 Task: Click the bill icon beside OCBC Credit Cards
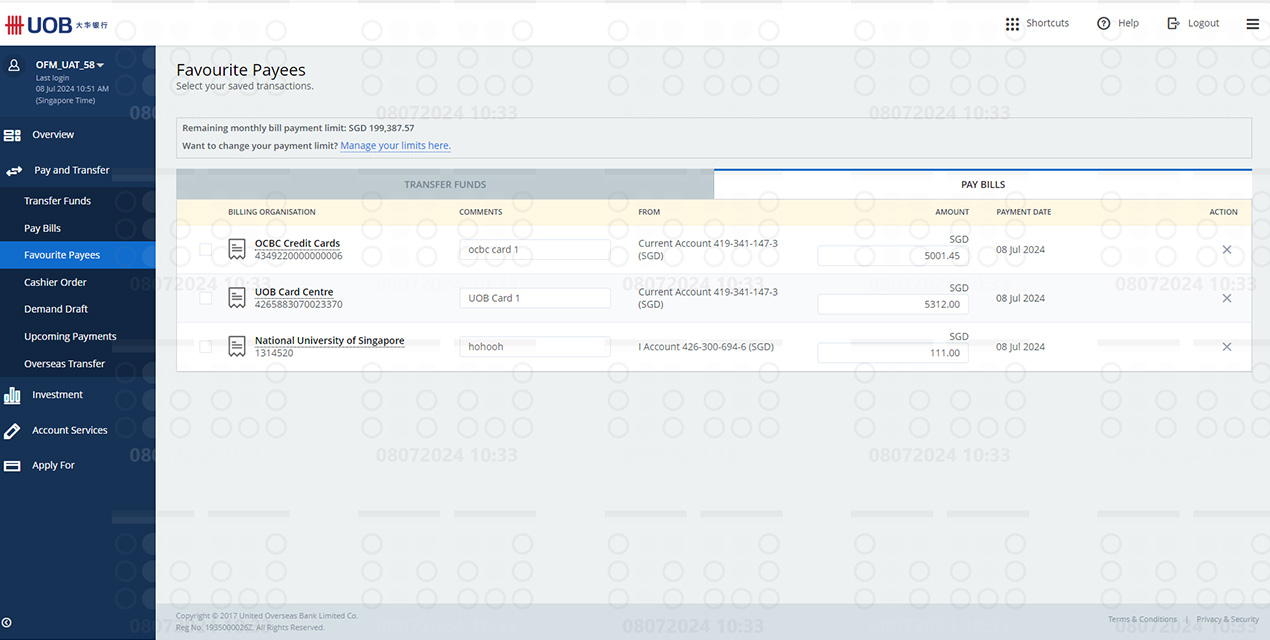click(x=237, y=249)
